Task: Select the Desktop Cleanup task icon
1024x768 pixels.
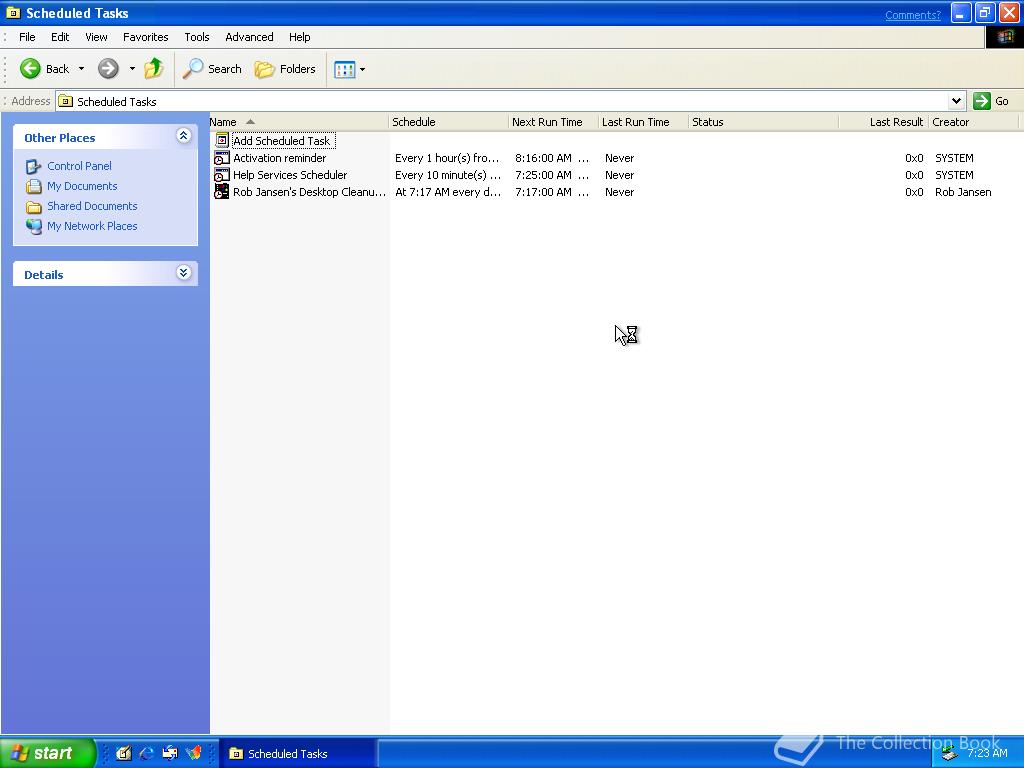Action: pos(222,191)
